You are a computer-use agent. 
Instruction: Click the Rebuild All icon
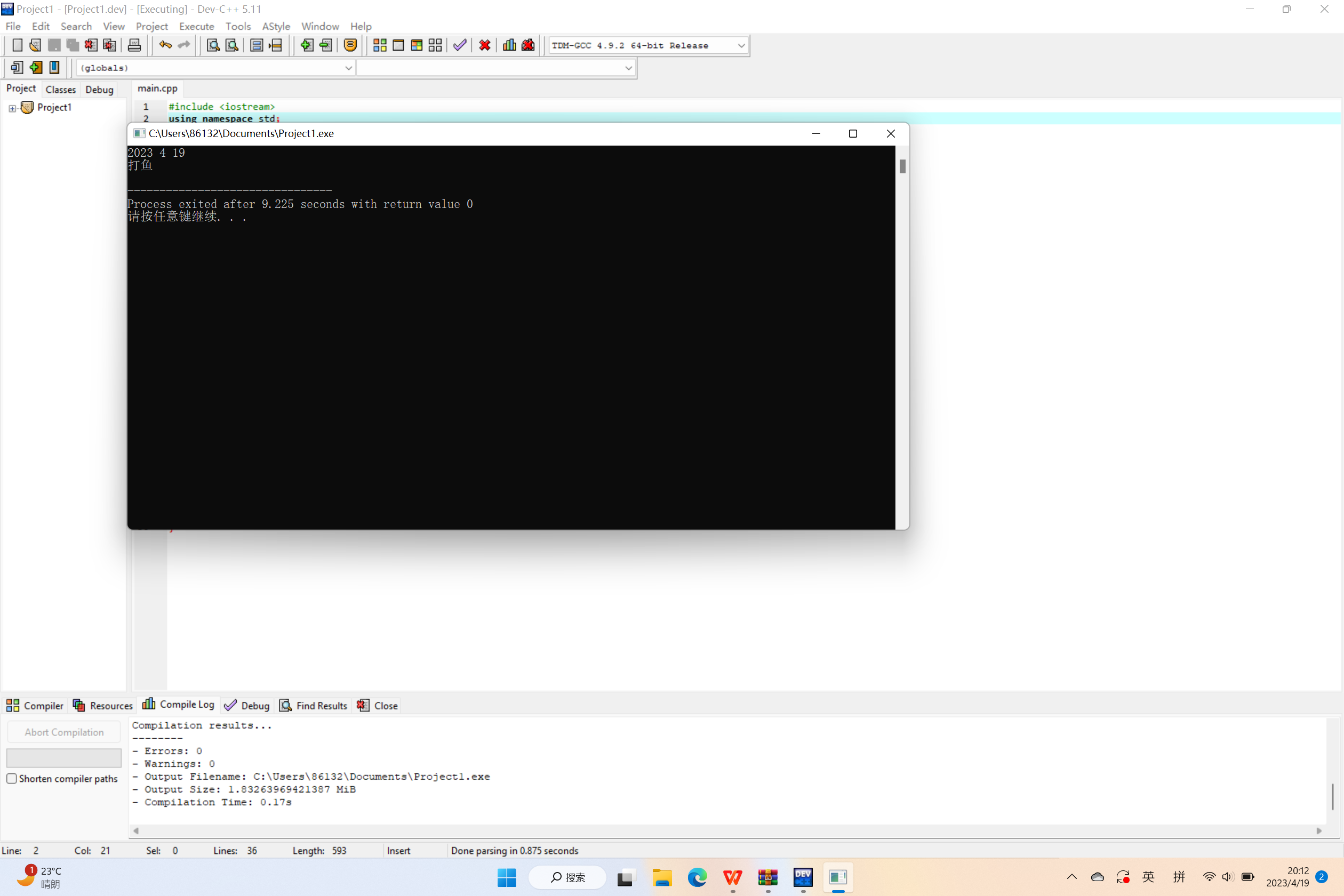coord(435,45)
